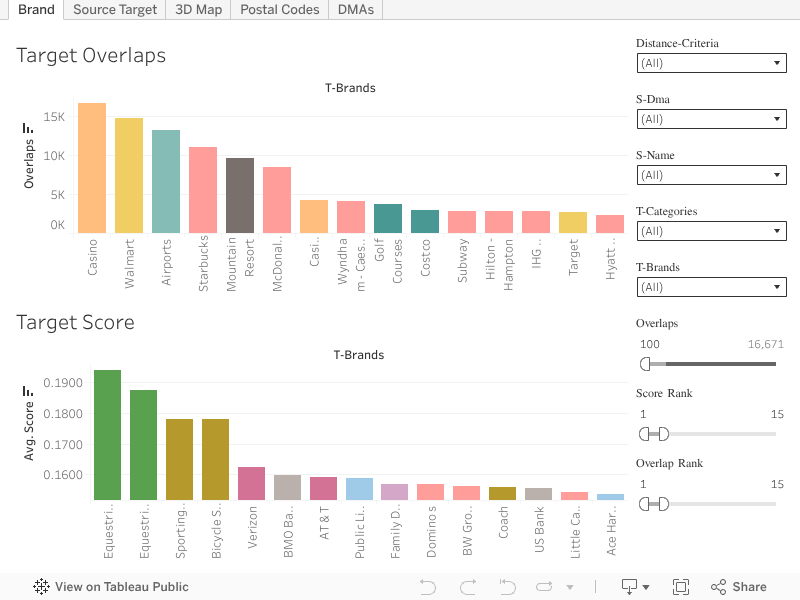The height and width of the screenshot is (600, 800).
Task: Go to the Postal Codes tab
Action: click(280, 9)
